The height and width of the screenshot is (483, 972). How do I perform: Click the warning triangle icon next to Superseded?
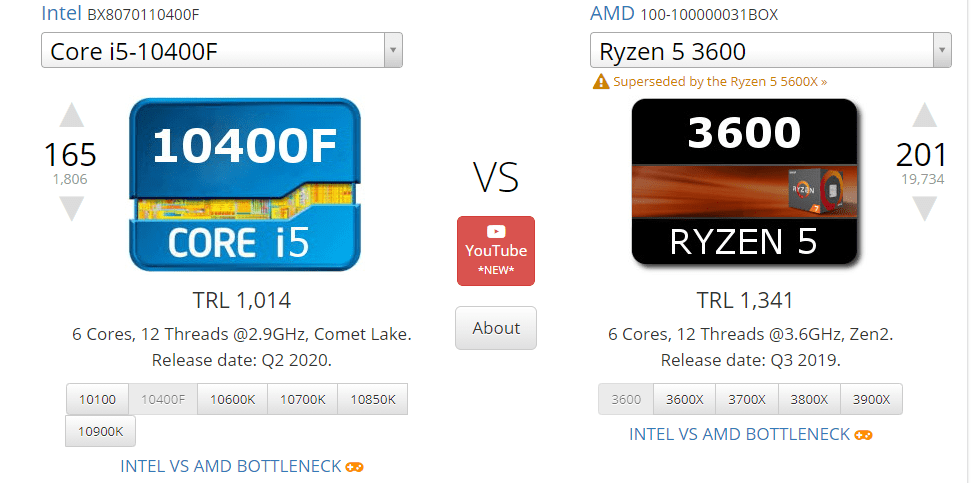(601, 82)
